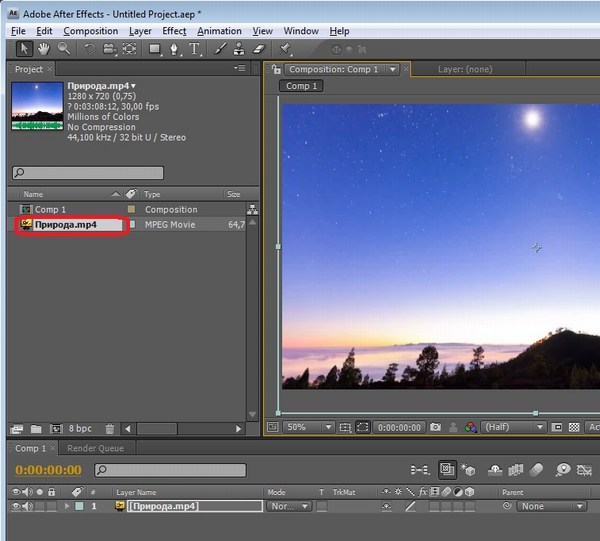Select the Rectangle shape tool
The width and height of the screenshot is (600, 541).
[156, 48]
